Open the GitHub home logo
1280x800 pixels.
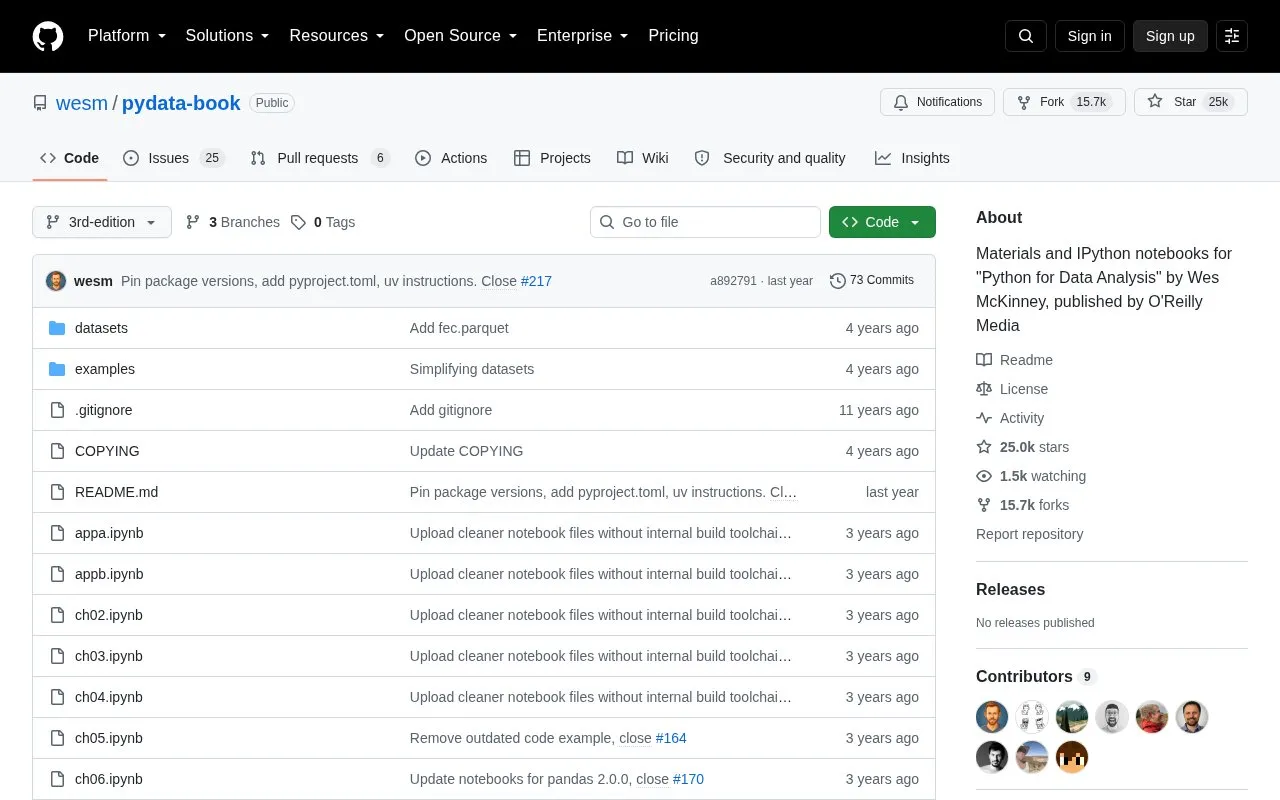click(x=48, y=36)
